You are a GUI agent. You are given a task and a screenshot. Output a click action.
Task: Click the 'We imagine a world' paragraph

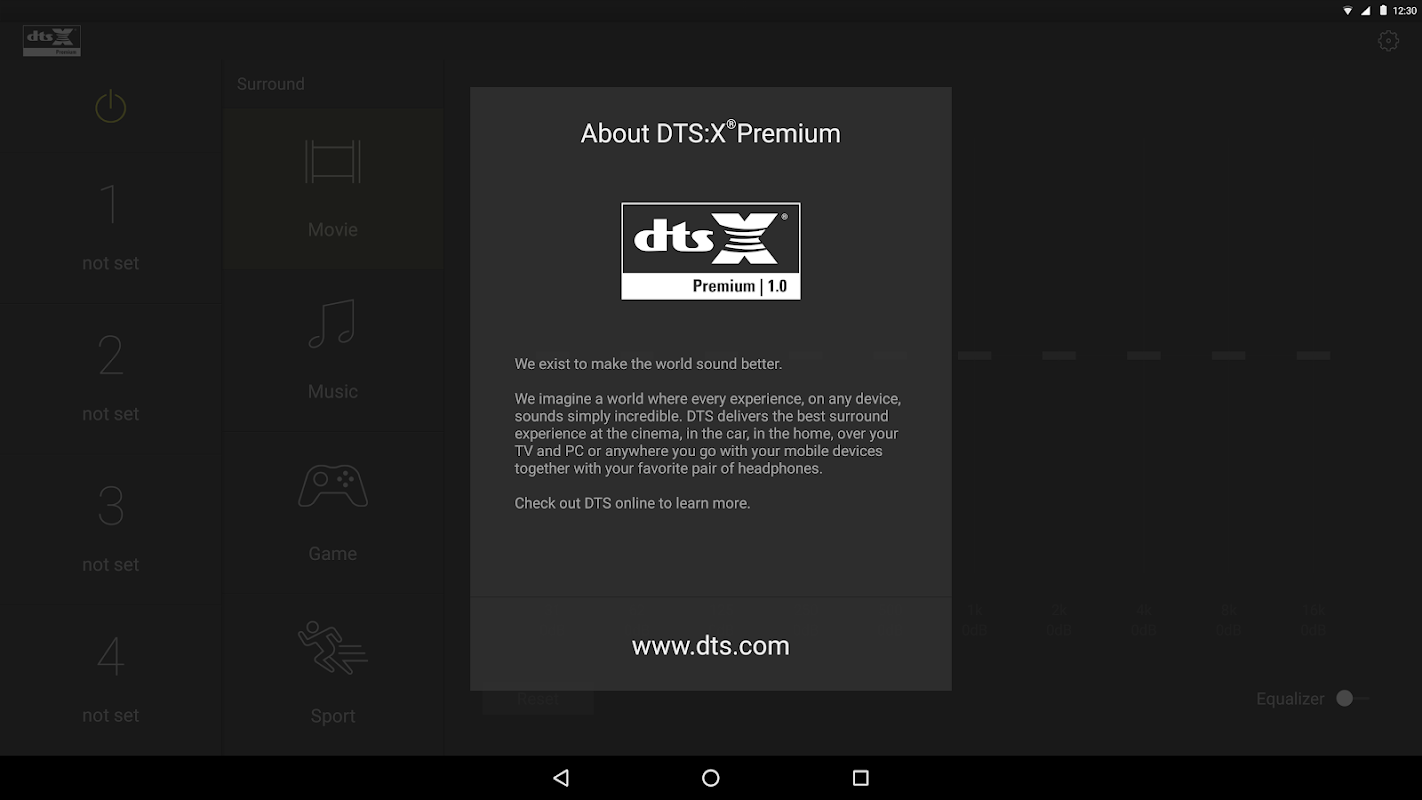708,433
